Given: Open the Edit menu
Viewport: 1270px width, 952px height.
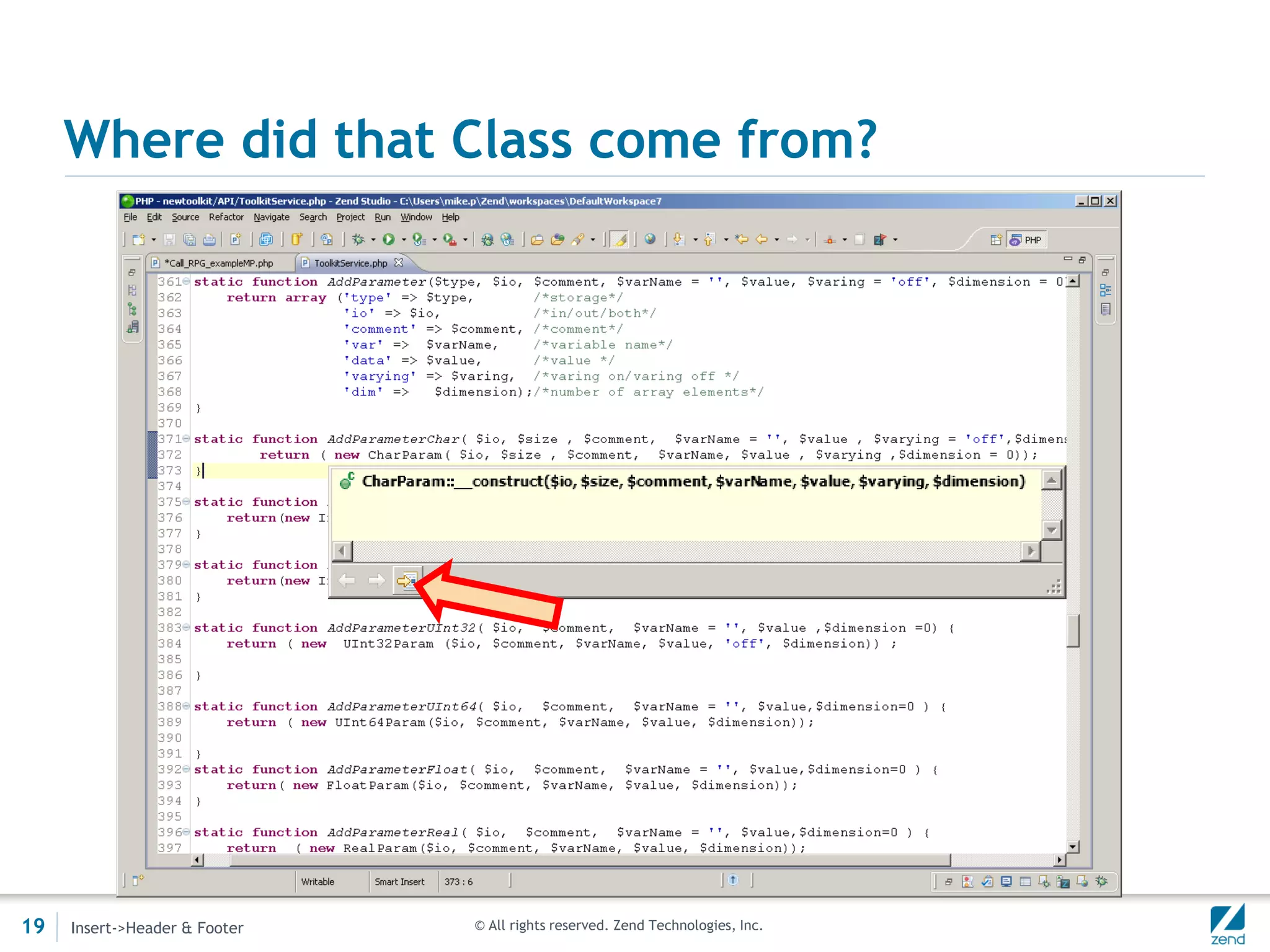Looking at the screenshot, I should tap(154, 218).
